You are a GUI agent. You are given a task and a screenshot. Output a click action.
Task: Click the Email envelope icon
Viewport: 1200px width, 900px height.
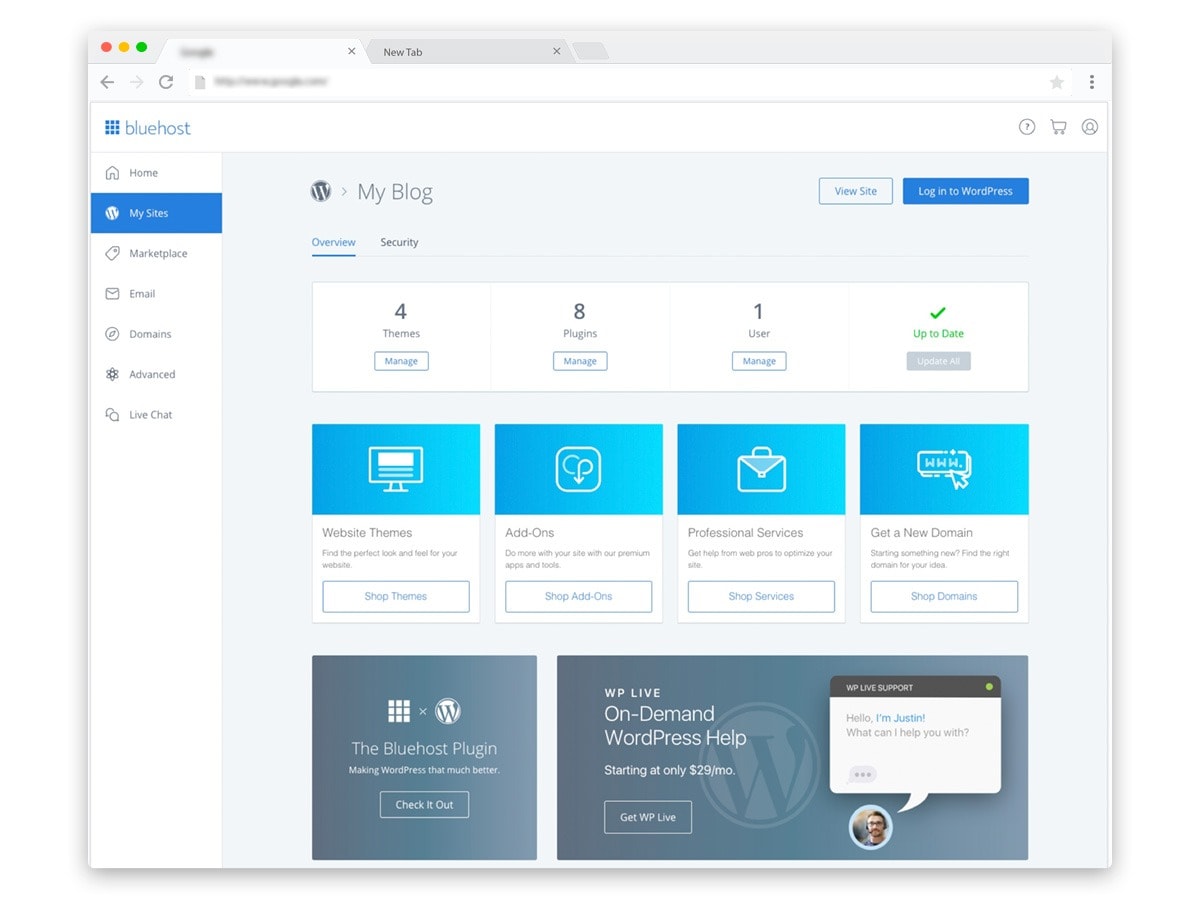click(x=112, y=294)
